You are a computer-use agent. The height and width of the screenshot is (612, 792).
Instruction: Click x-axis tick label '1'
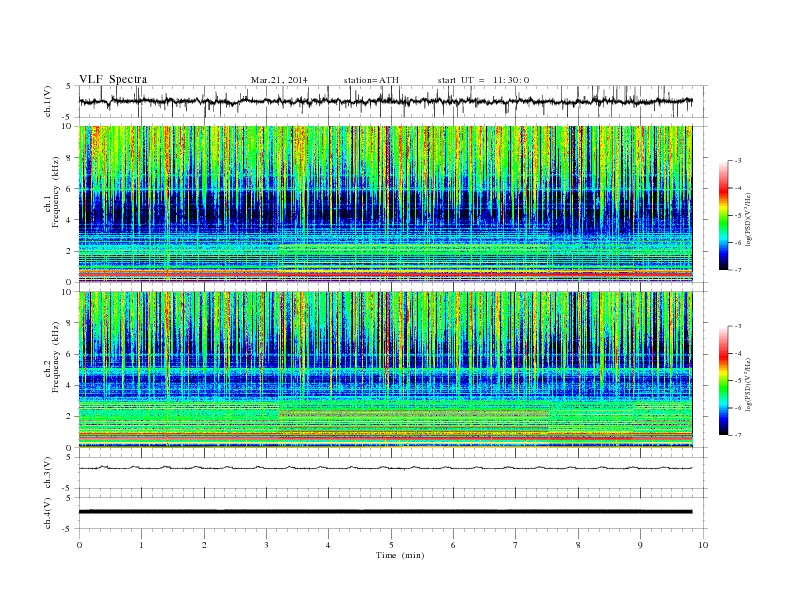tap(141, 545)
